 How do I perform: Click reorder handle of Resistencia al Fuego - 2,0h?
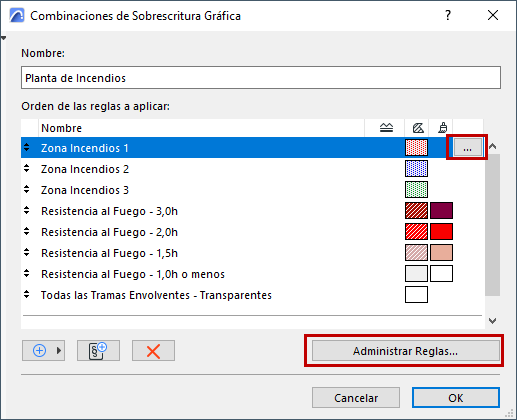27,231
